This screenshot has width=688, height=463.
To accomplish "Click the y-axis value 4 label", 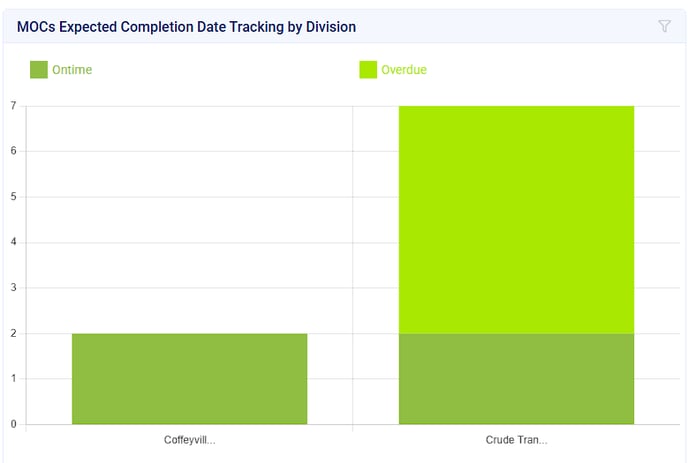I will point(13,242).
